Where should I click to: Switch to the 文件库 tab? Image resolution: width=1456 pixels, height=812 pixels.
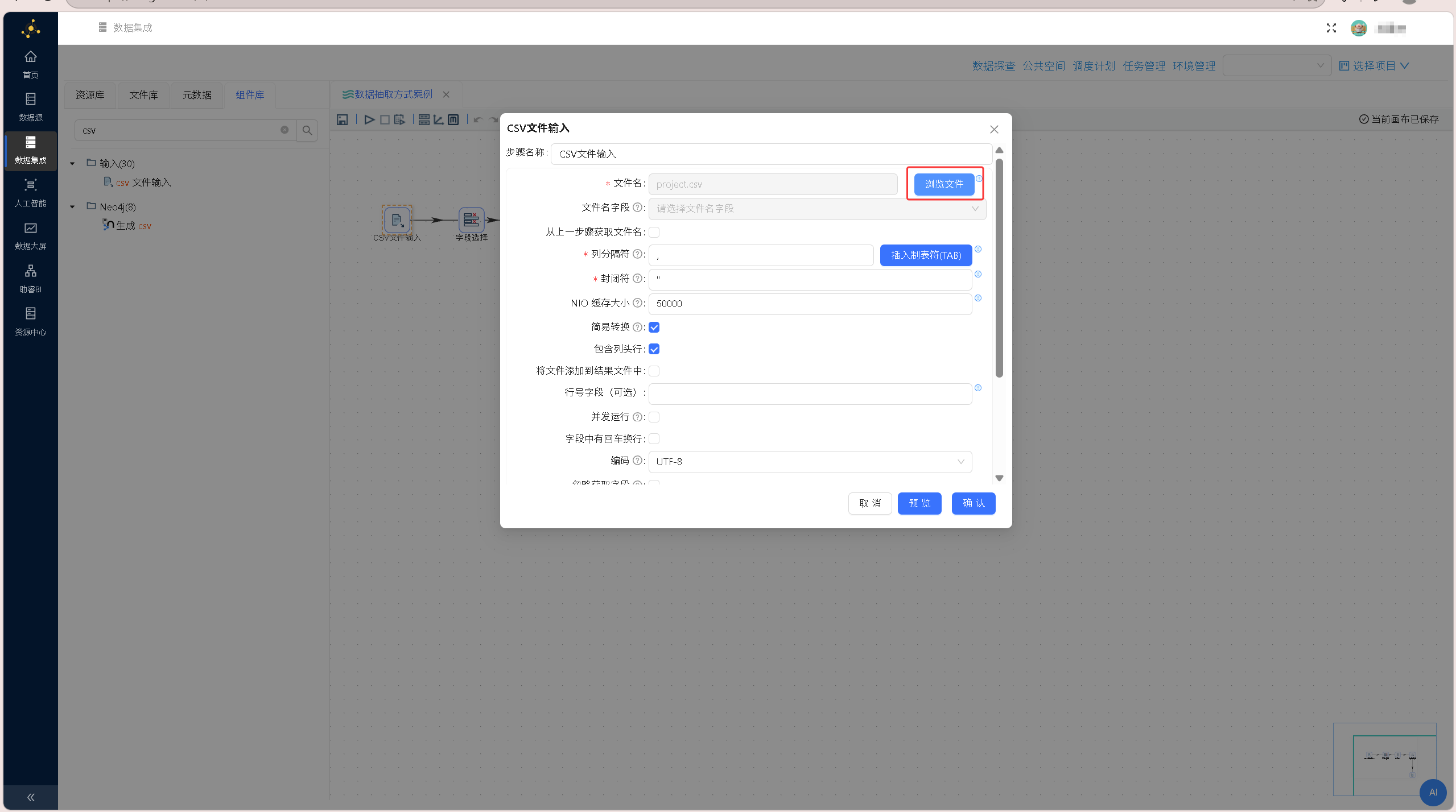click(x=143, y=95)
